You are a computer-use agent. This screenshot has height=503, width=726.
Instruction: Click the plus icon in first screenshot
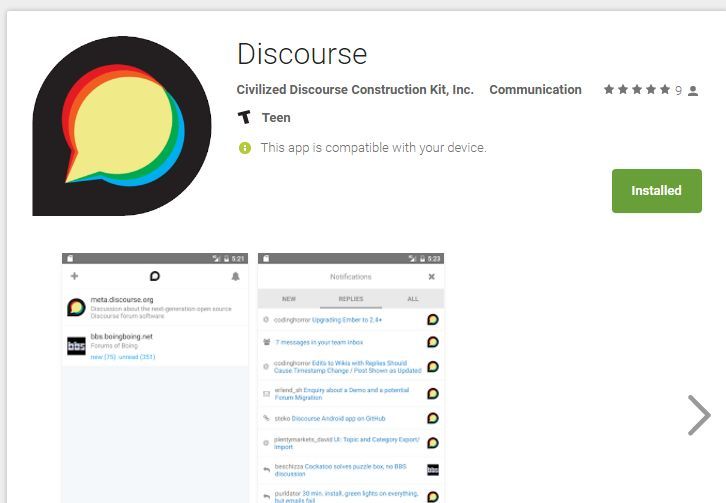[x=74, y=276]
